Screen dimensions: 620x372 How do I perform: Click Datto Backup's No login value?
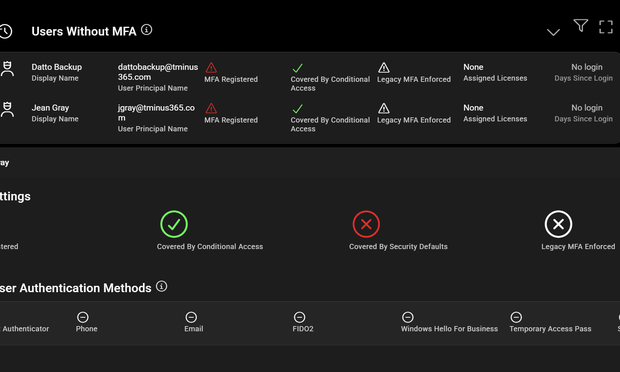[587, 67]
